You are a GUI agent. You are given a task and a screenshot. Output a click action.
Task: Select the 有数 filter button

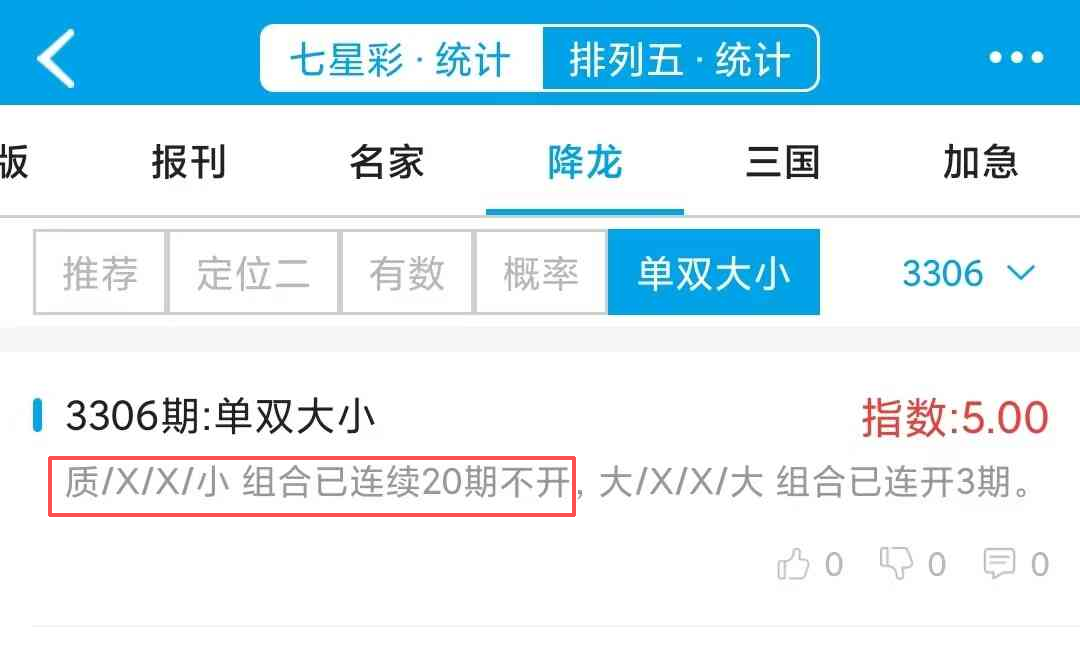tap(407, 272)
